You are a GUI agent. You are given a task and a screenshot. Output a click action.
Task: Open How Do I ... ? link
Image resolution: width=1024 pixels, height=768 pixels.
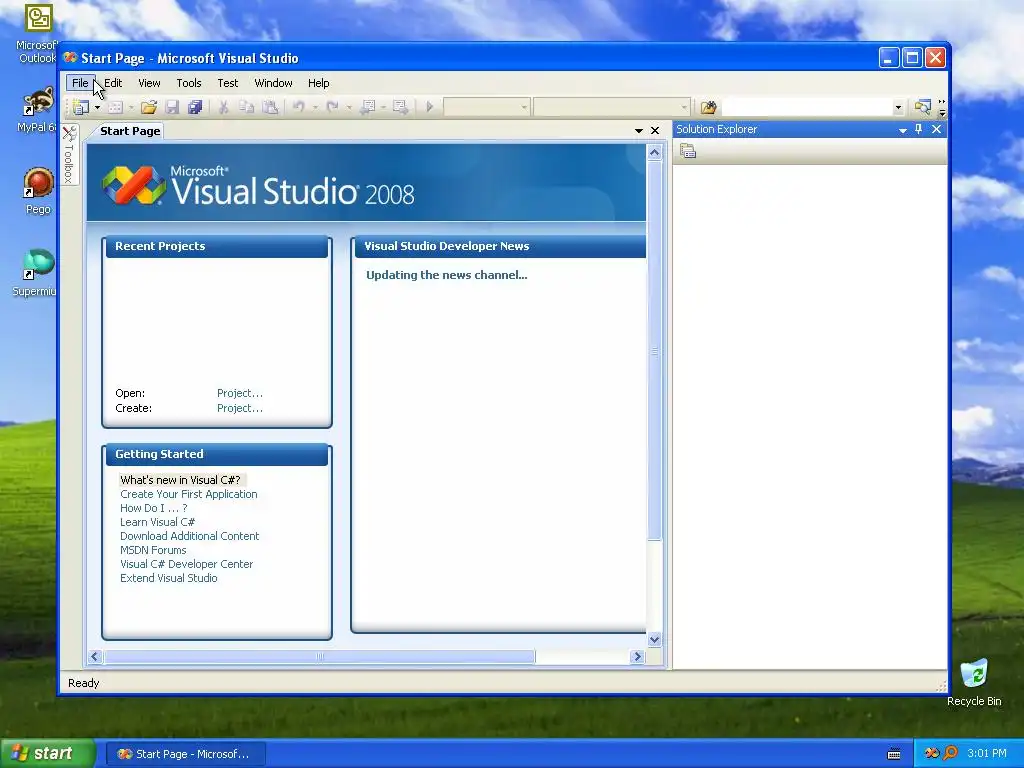click(x=153, y=508)
